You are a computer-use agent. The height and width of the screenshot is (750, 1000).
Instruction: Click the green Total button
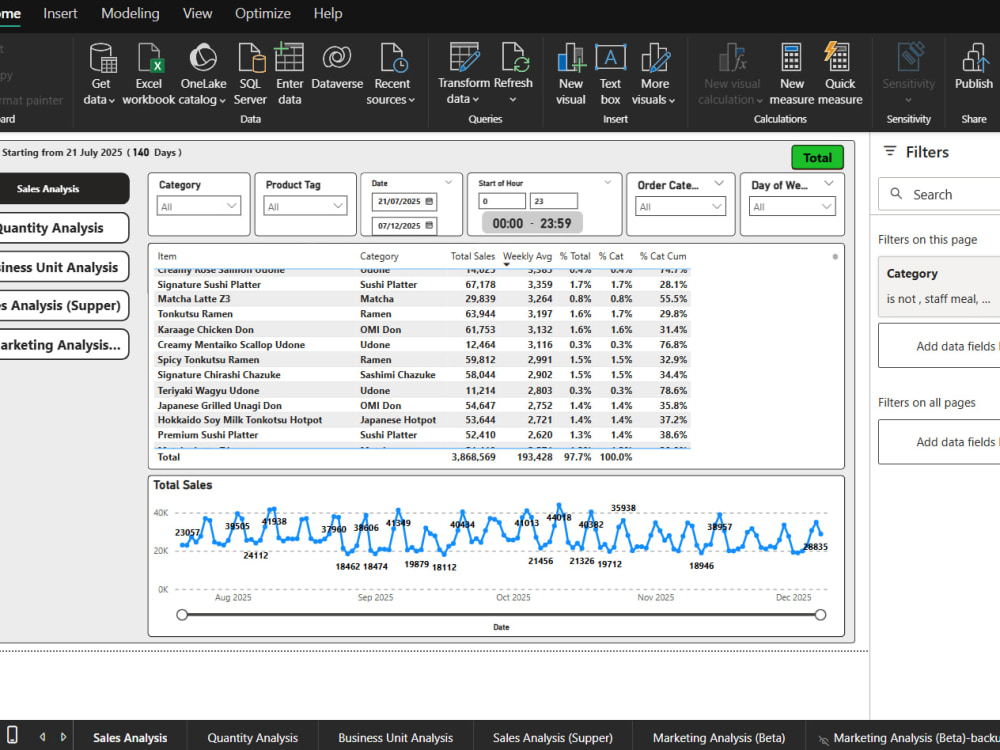pyautogui.click(x=817, y=158)
